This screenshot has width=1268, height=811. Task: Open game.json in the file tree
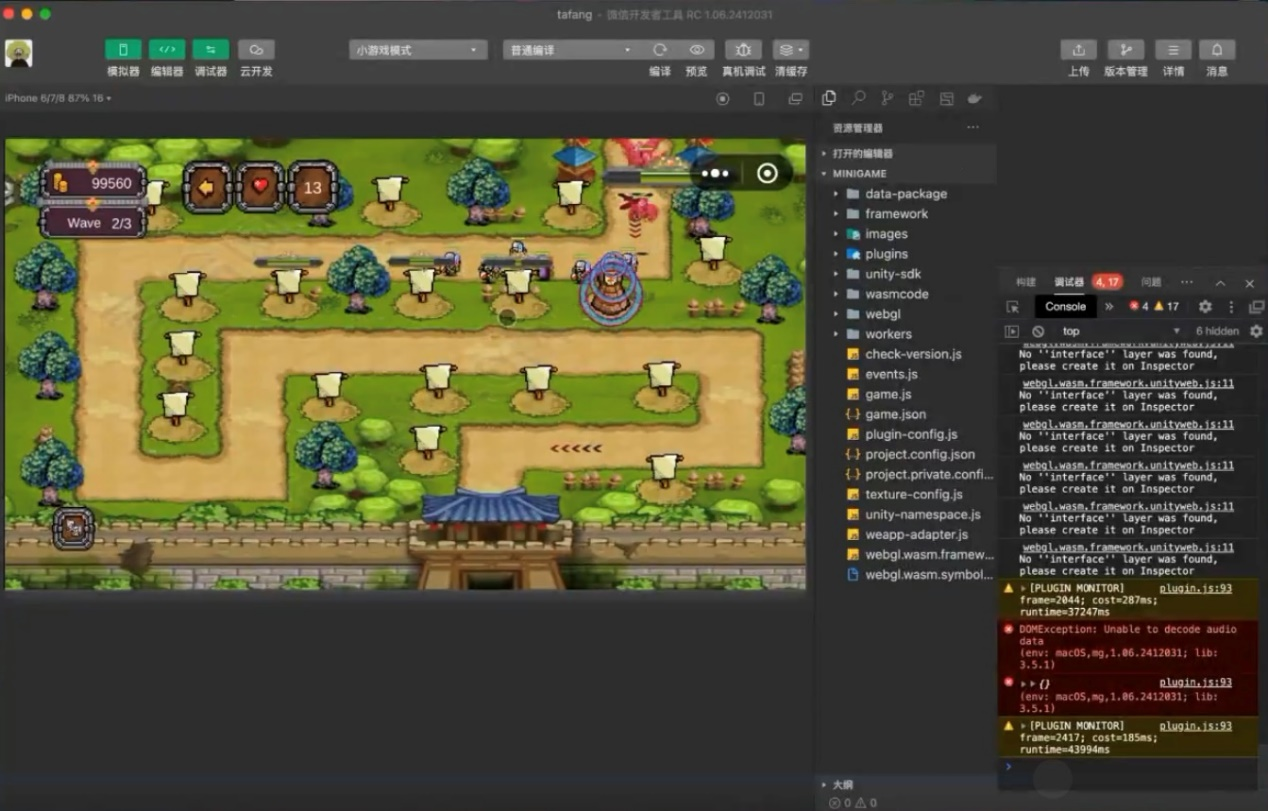895,414
